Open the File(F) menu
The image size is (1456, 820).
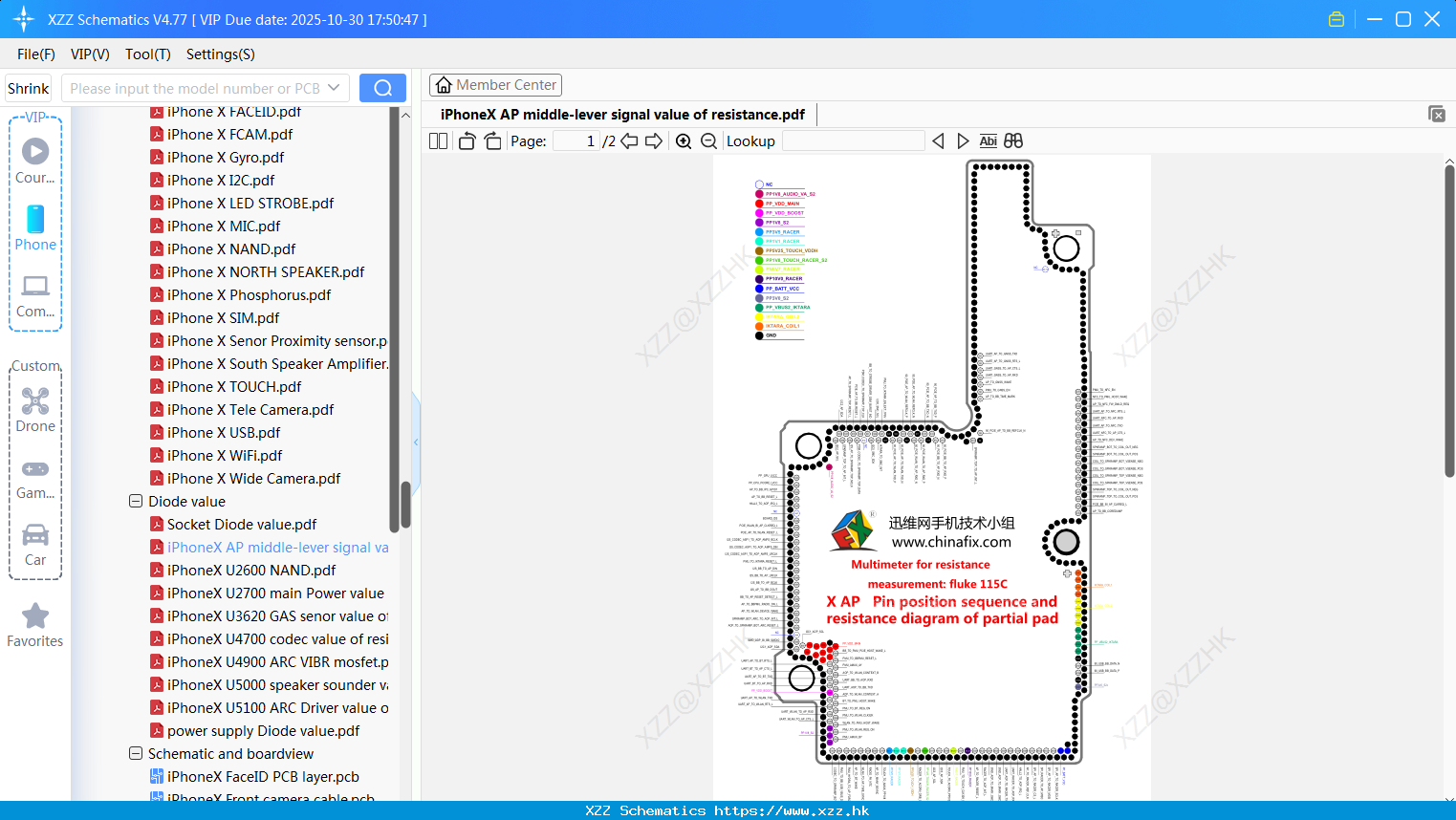(x=36, y=54)
